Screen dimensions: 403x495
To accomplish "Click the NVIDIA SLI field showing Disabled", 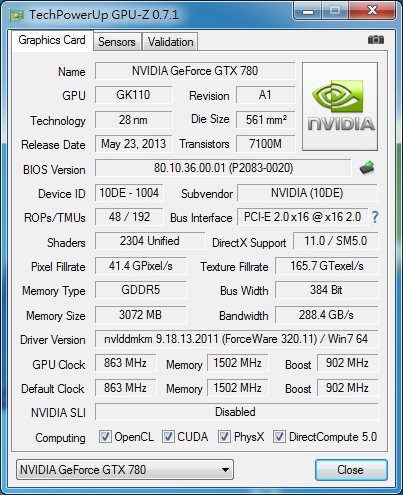I will pos(236,412).
